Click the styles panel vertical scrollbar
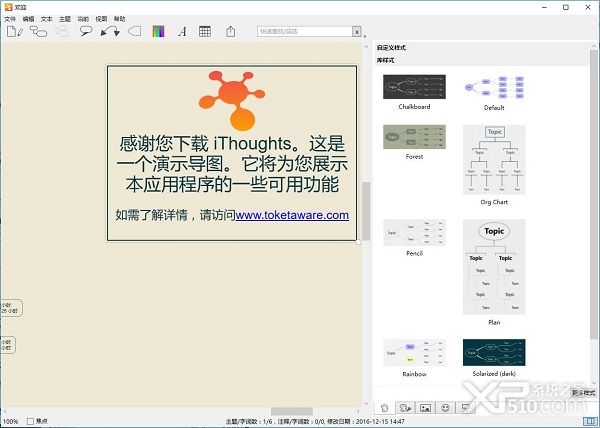 [593, 194]
